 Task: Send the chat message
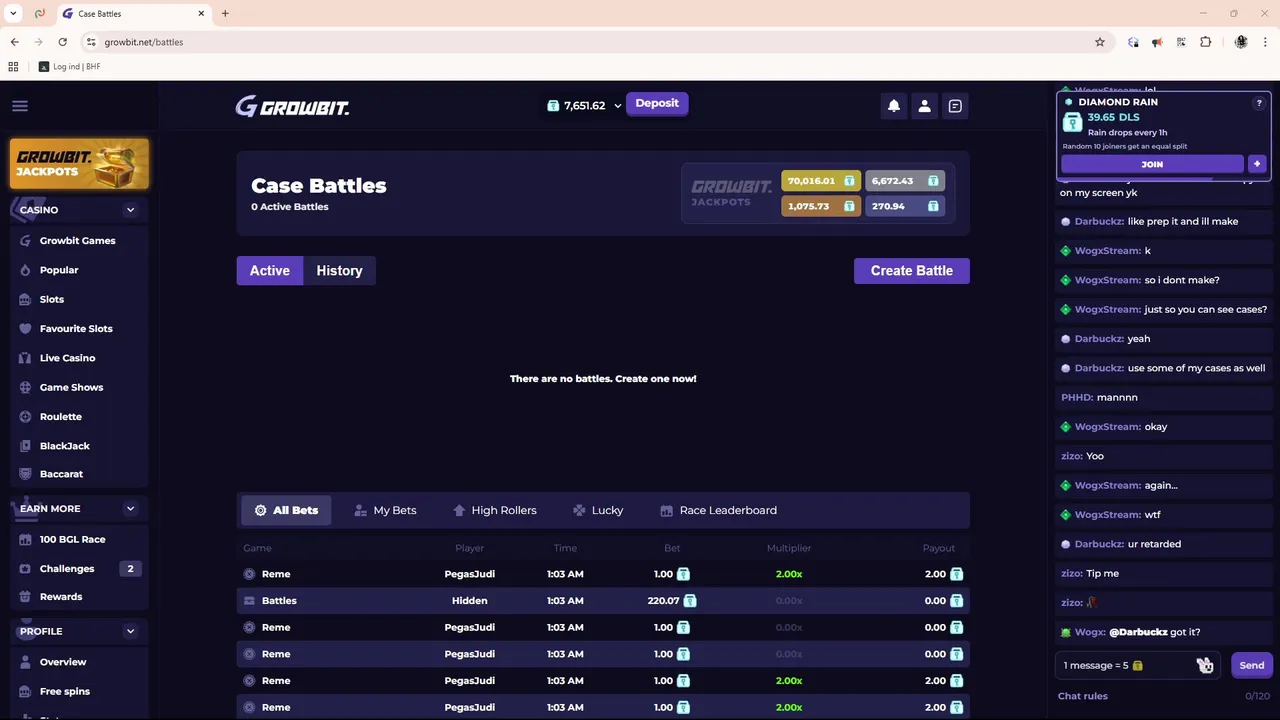coord(1252,665)
